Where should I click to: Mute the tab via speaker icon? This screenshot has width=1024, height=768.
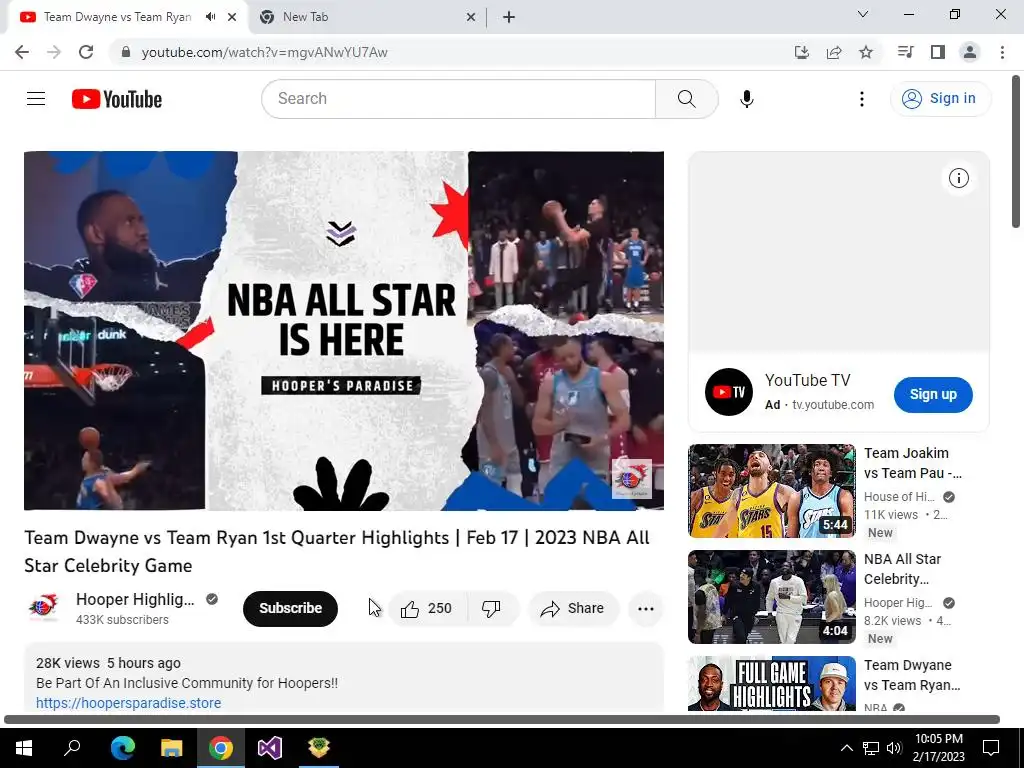coord(210,17)
